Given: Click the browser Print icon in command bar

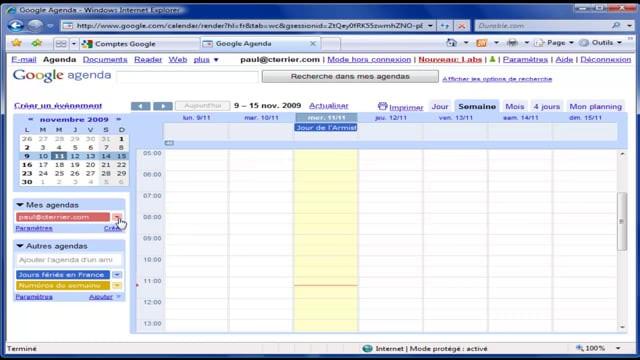Looking at the screenshot, I should pyautogui.click(x=512, y=42).
